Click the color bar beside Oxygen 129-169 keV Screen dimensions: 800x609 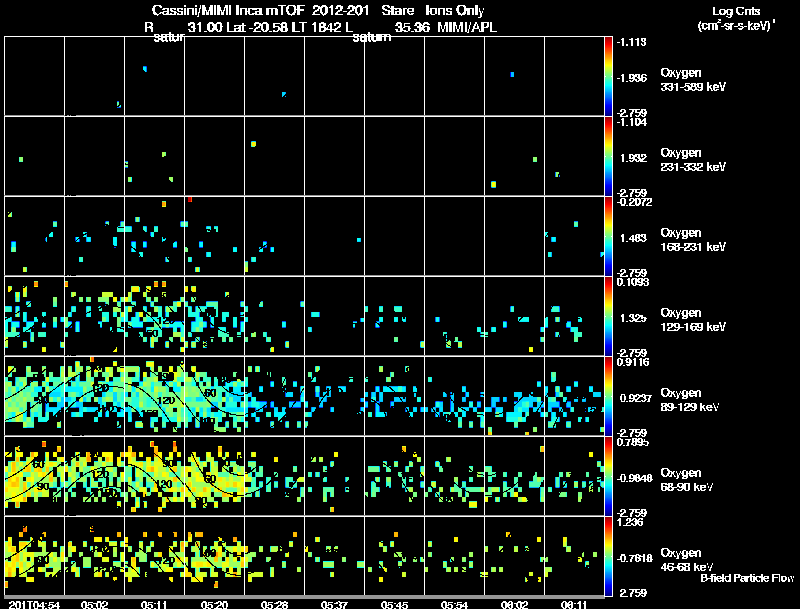608,316
